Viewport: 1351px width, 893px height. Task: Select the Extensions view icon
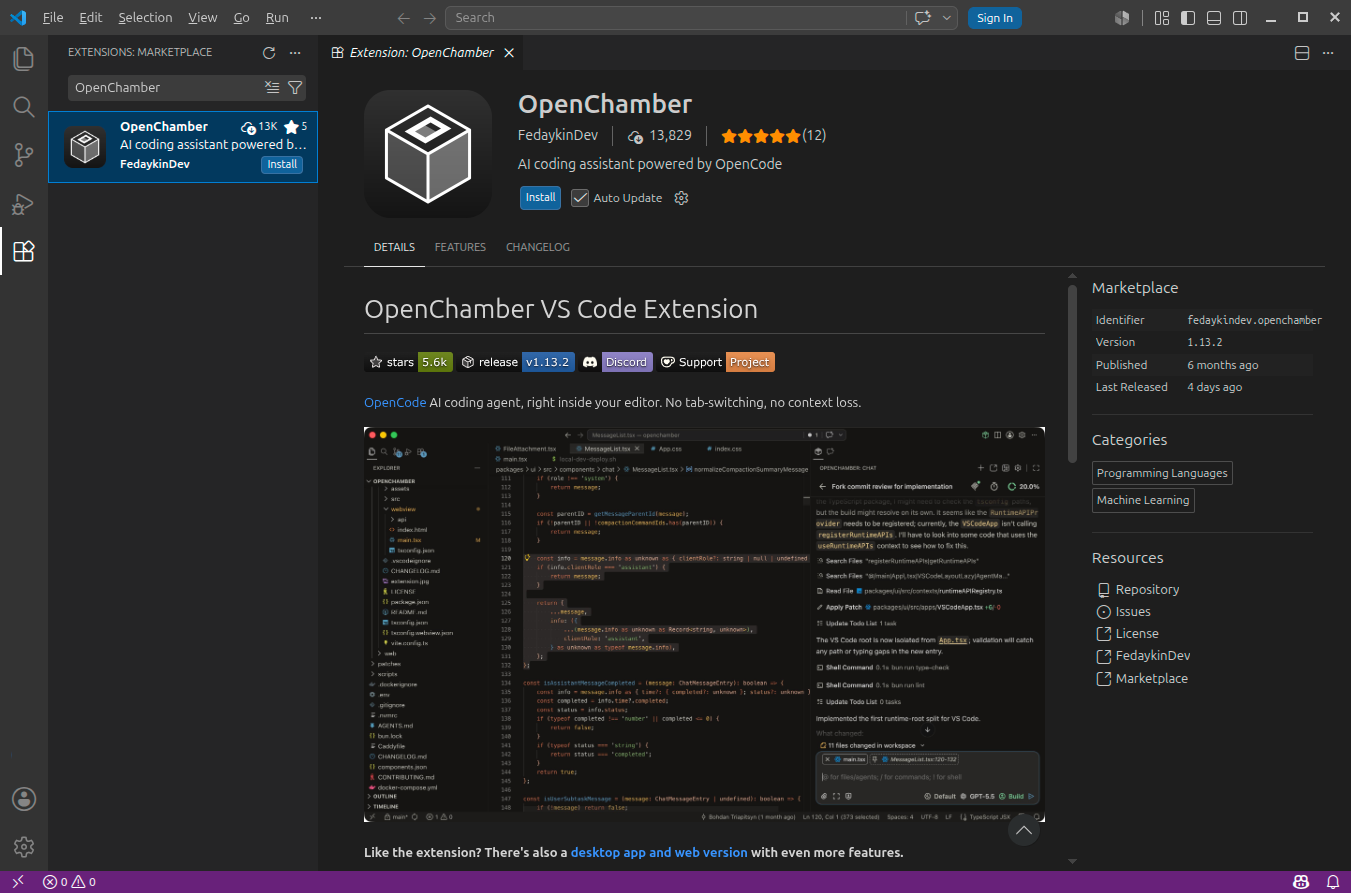coord(24,251)
